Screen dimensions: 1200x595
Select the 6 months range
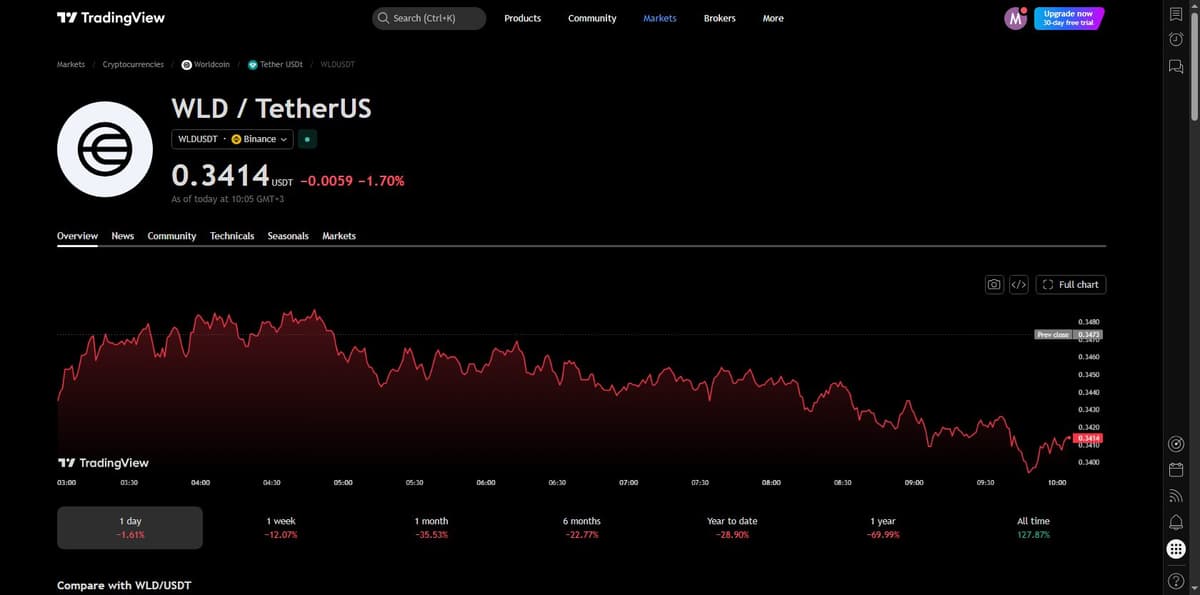(581, 527)
